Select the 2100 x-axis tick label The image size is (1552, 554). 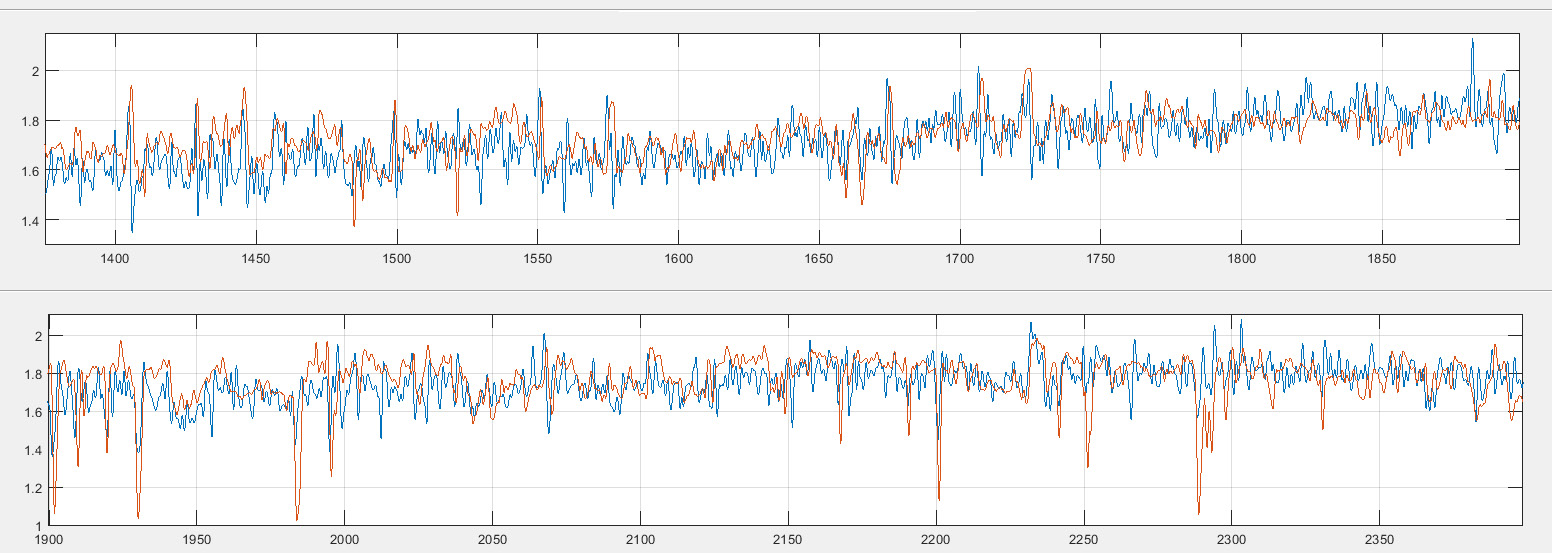(x=640, y=539)
